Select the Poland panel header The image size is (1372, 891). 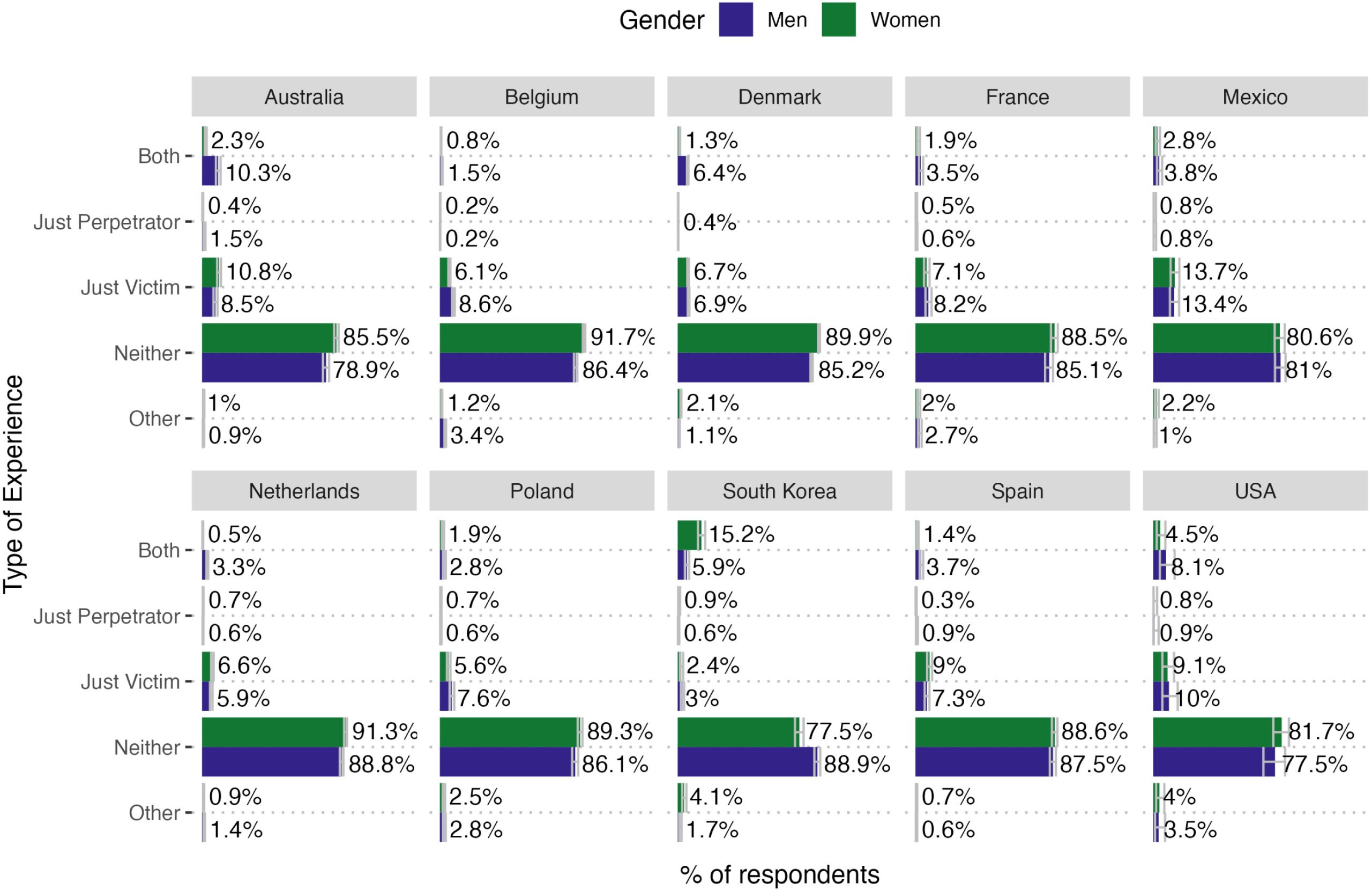(541, 491)
